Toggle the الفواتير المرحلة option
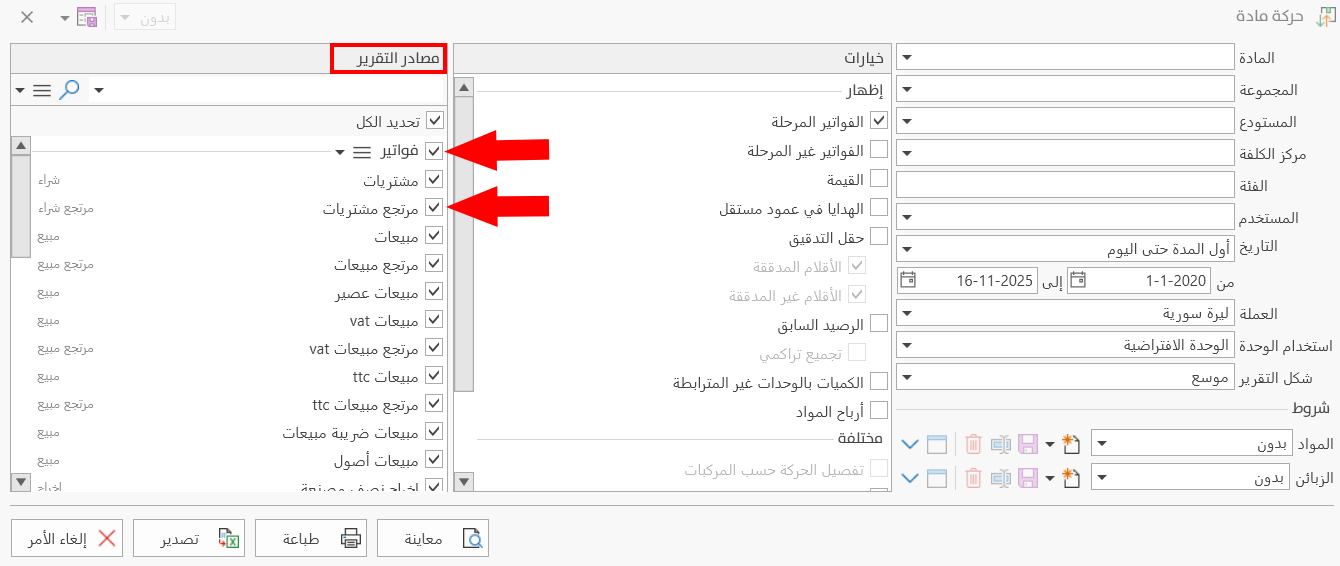This screenshot has width=1340, height=566. pos(879,121)
